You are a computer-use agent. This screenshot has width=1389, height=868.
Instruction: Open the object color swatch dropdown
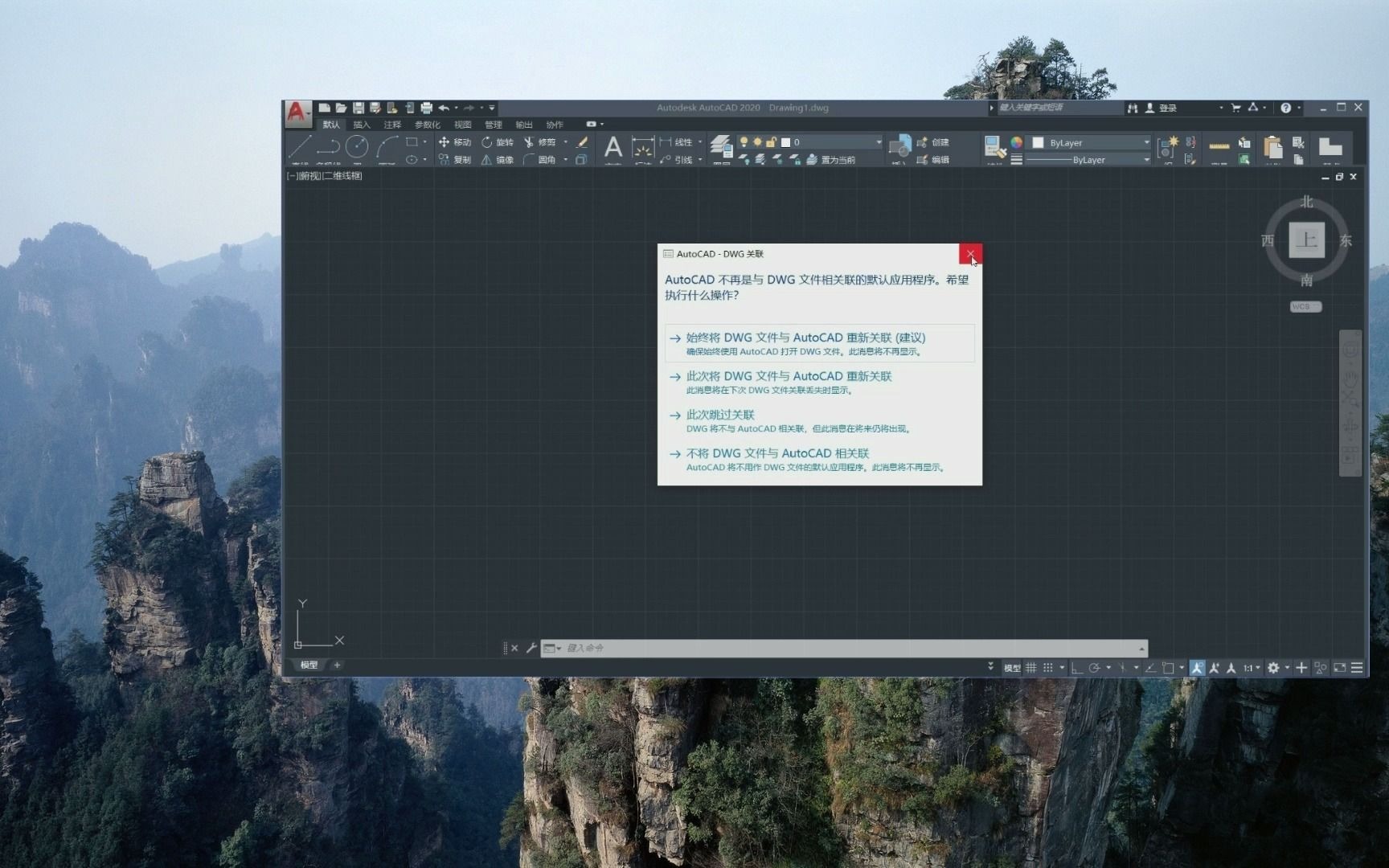1145,141
